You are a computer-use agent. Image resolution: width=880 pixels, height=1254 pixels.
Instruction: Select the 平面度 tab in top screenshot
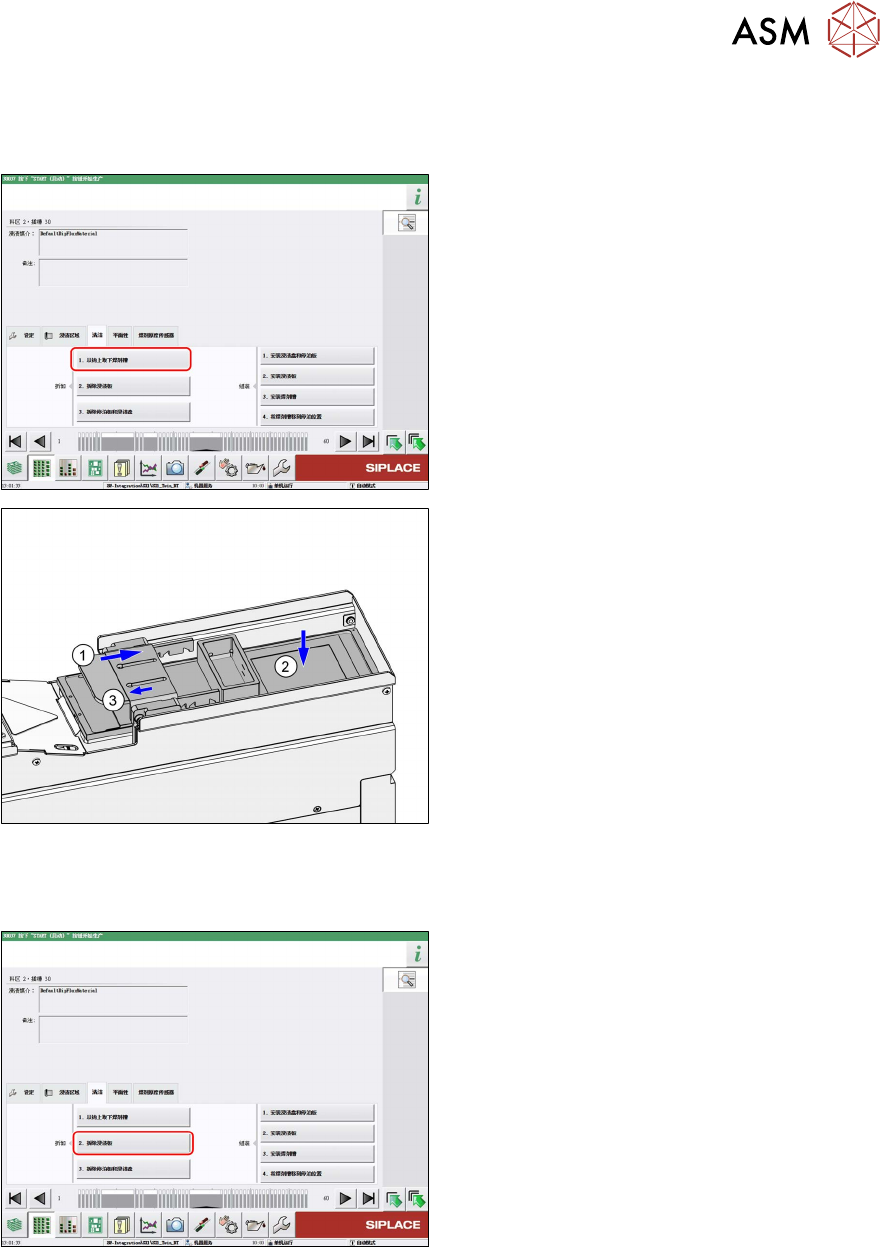(x=120, y=336)
